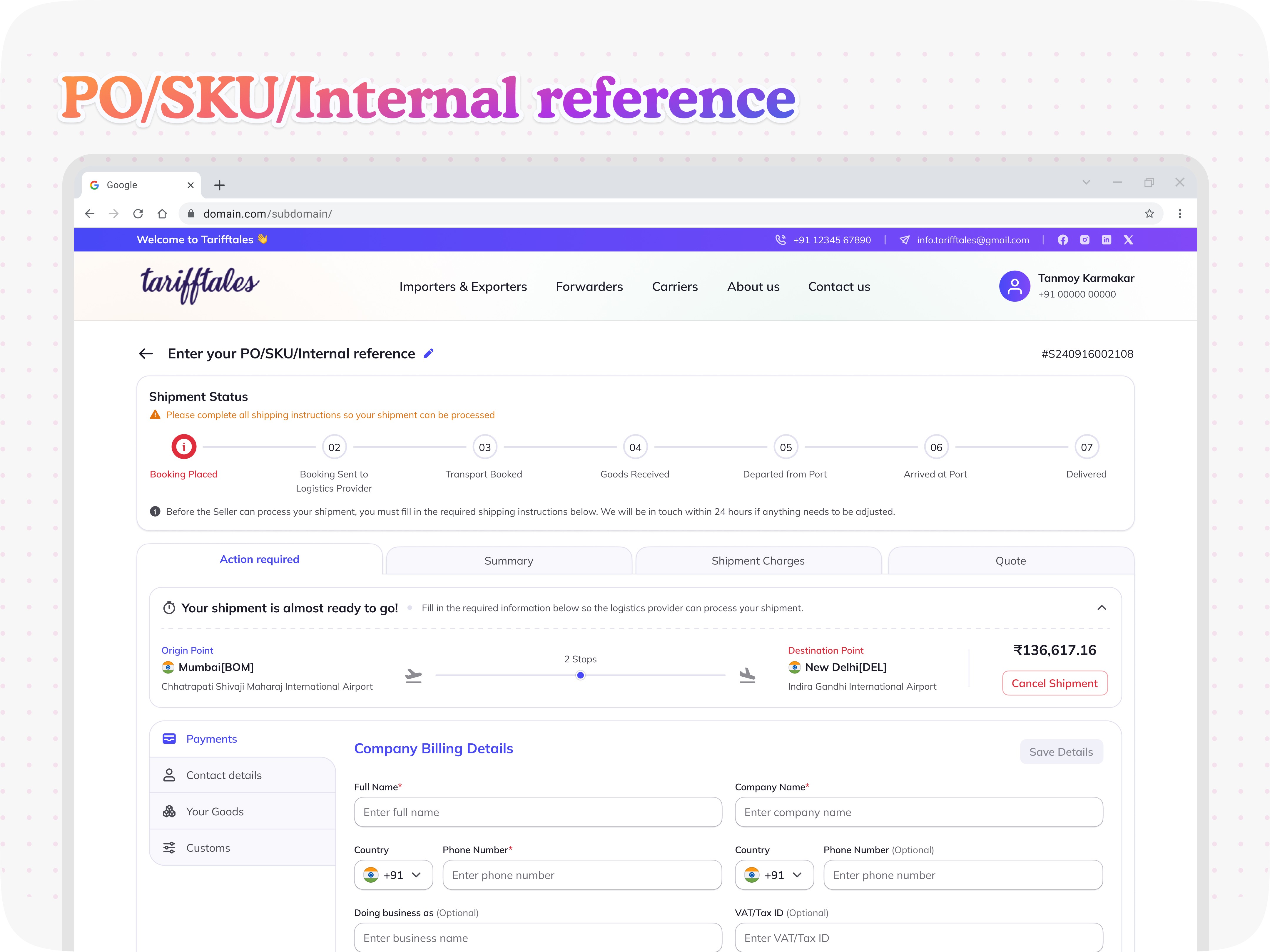The image size is (1270, 952).
Task: Bookmark page with the star icon
Action: pos(1149,214)
